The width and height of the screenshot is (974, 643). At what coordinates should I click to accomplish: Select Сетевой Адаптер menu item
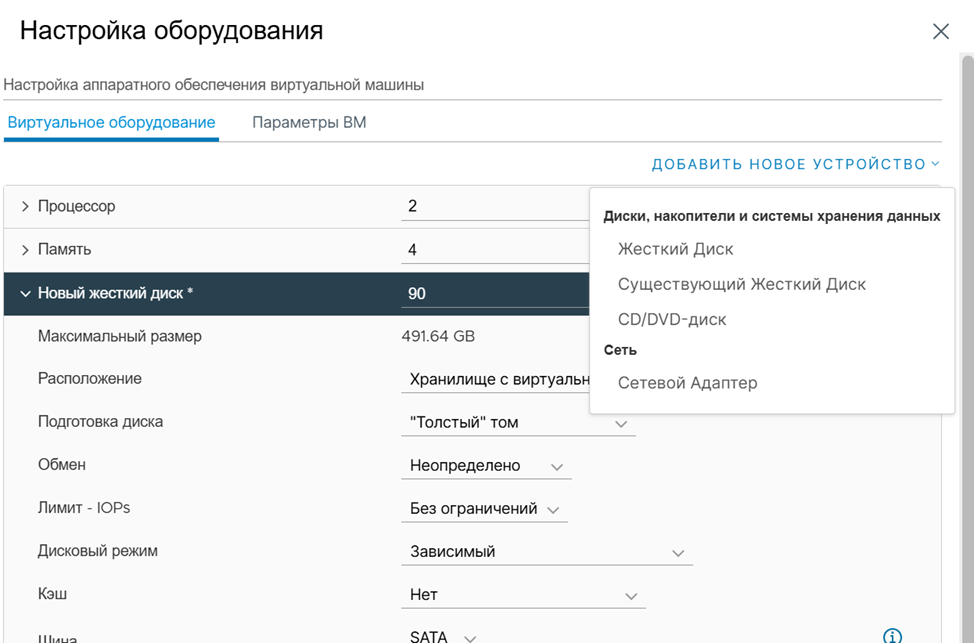pos(687,383)
